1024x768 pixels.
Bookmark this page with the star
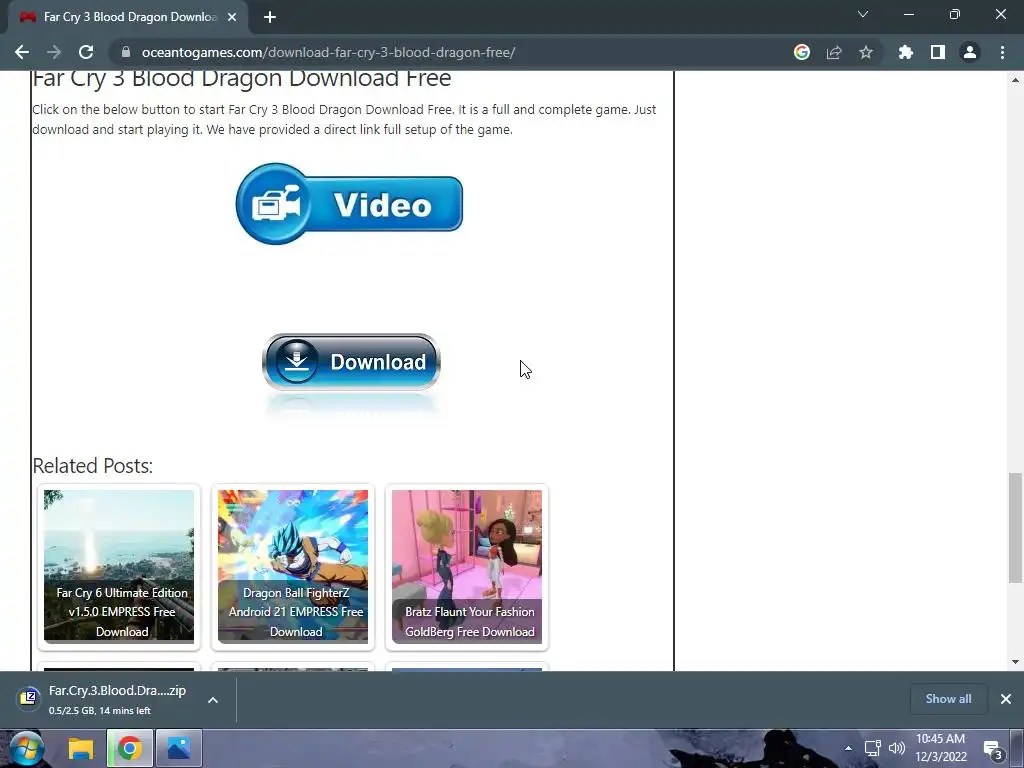tap(866, 52)
